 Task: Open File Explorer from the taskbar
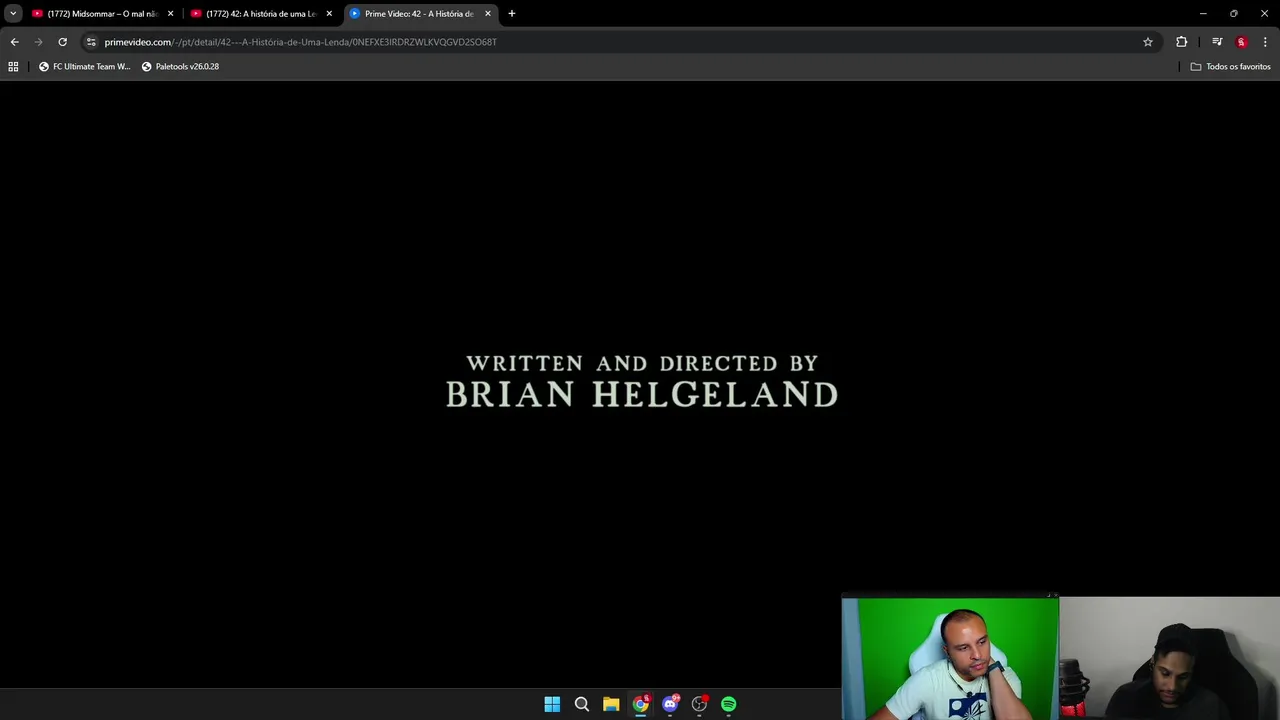coord(611,704)
